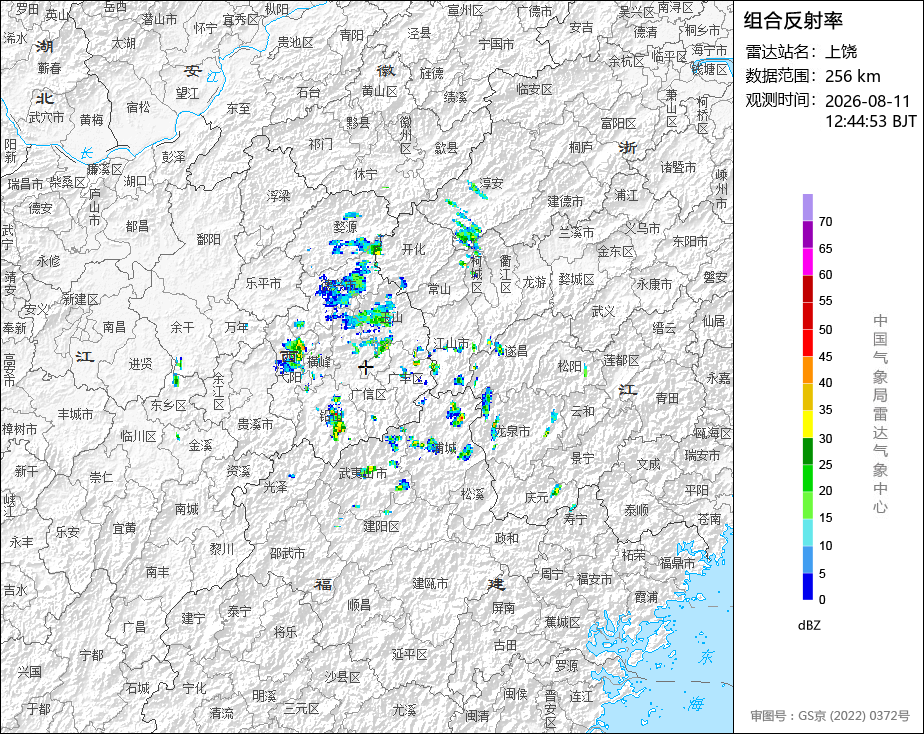924x734 pixels.
Task: Click the observation time 12:44:53 BJT
Action: tap(870, 121)
